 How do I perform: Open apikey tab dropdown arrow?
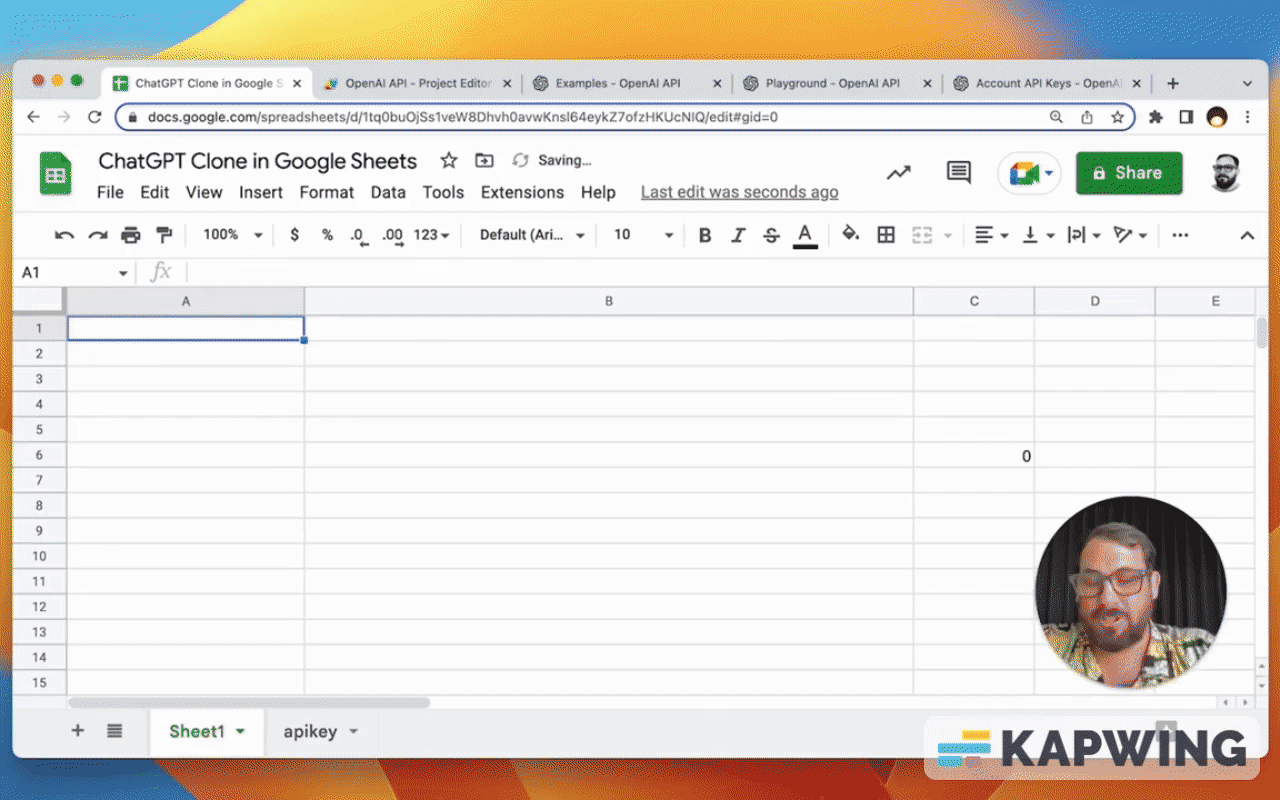(x=353, y=732)
